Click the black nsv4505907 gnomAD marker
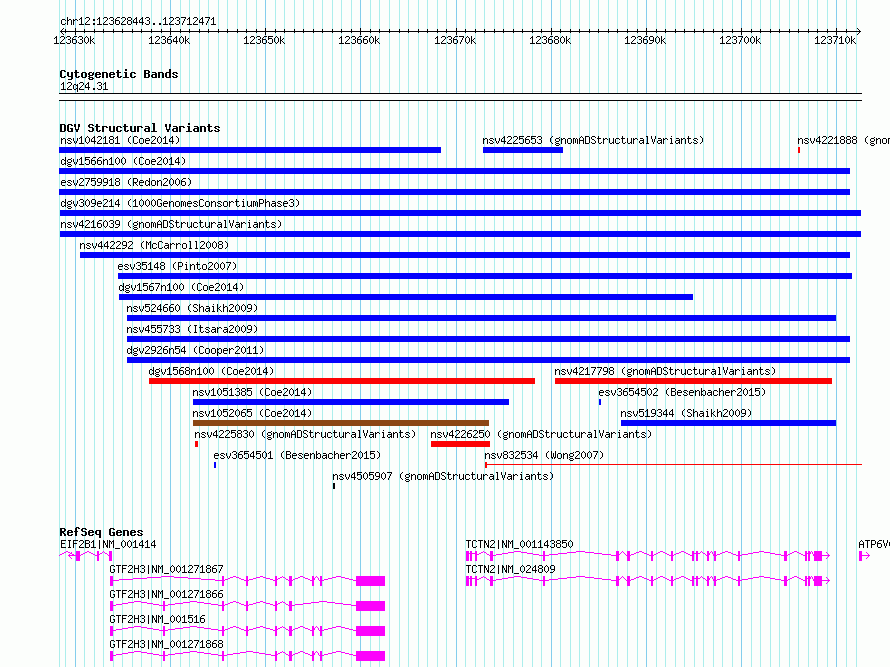 pos(334,486)
